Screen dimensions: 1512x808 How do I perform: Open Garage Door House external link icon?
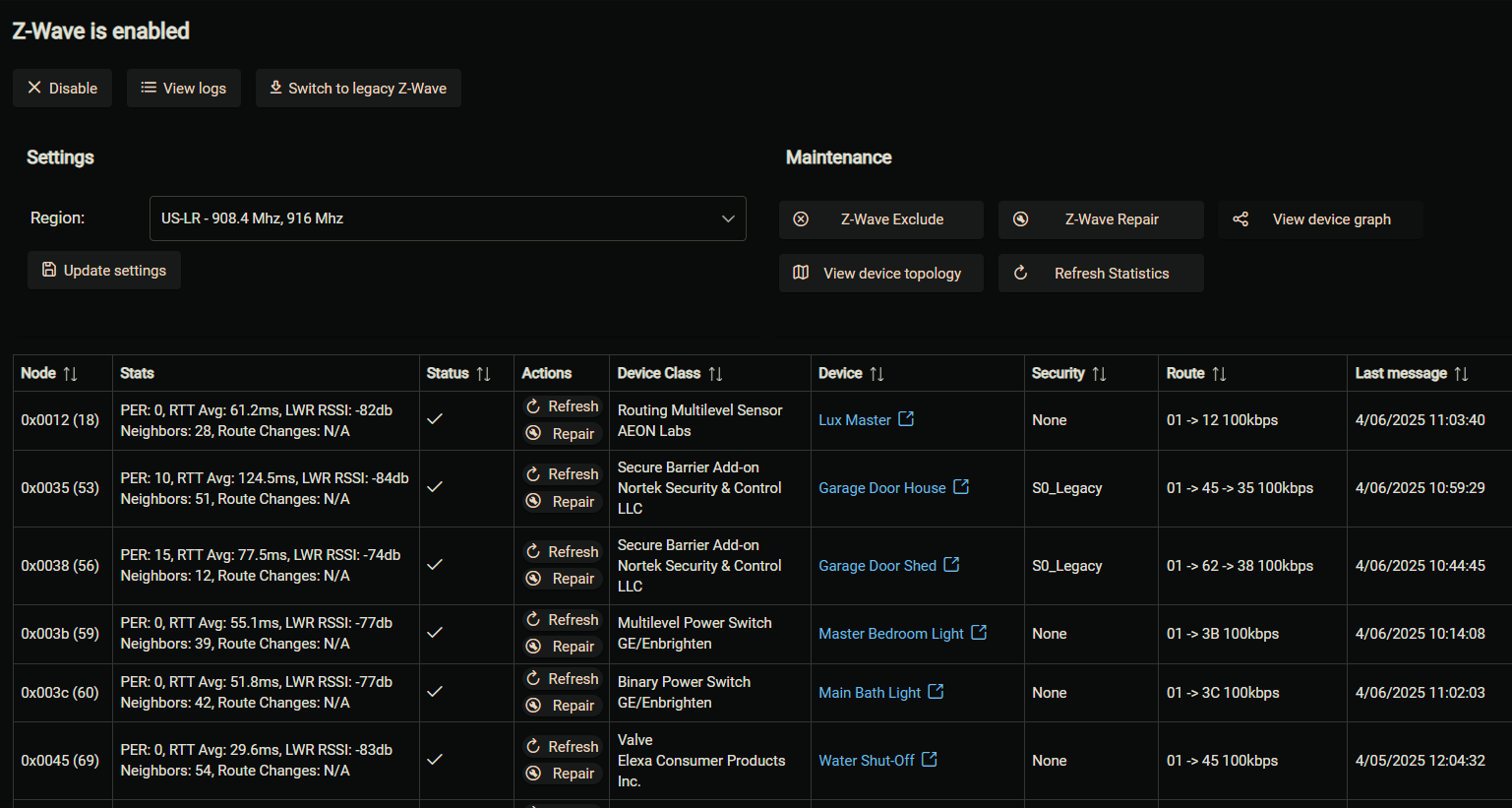pos(961,487)
